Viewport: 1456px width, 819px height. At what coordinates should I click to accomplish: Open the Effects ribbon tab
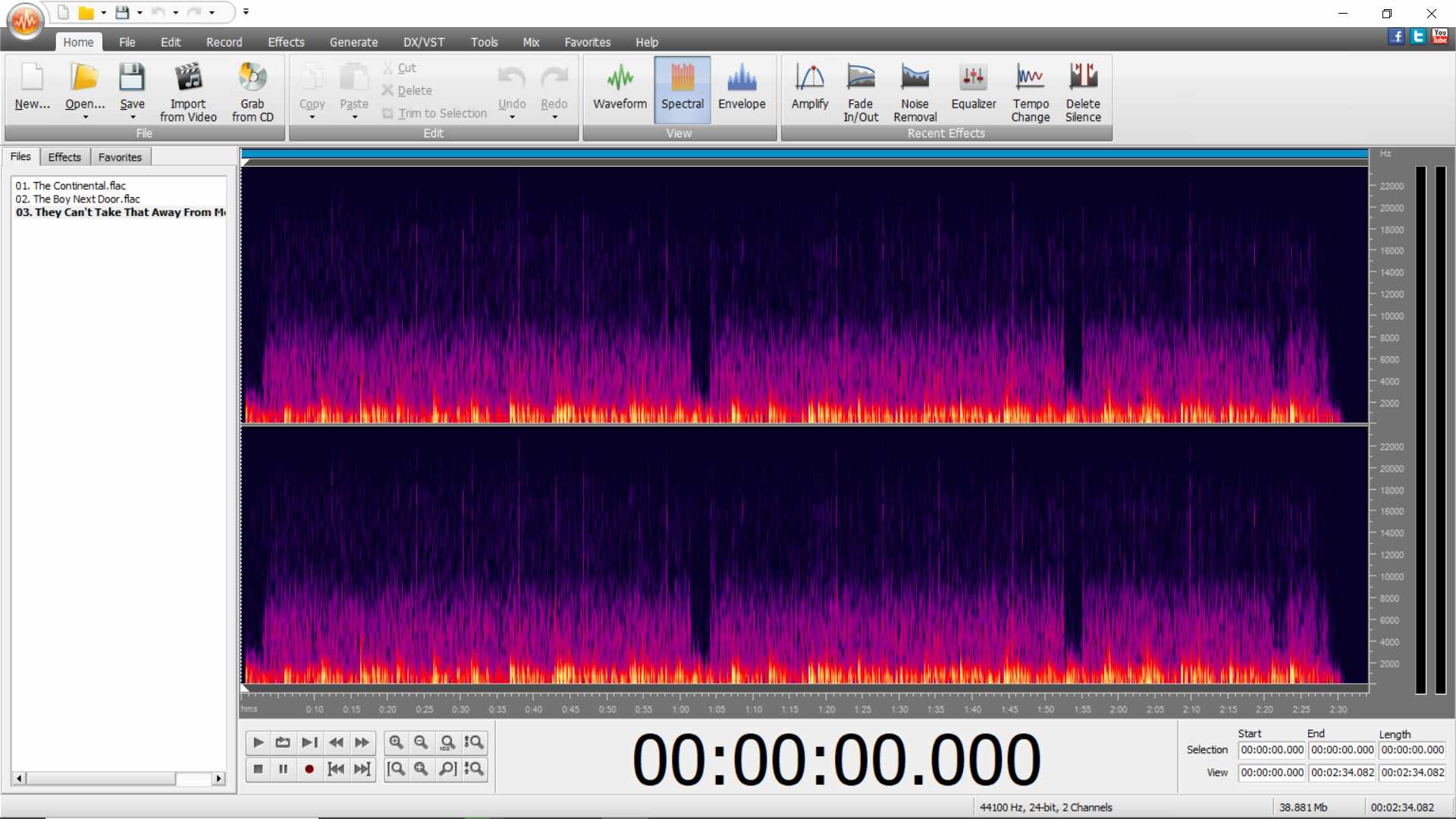click(x=286, y=42)
